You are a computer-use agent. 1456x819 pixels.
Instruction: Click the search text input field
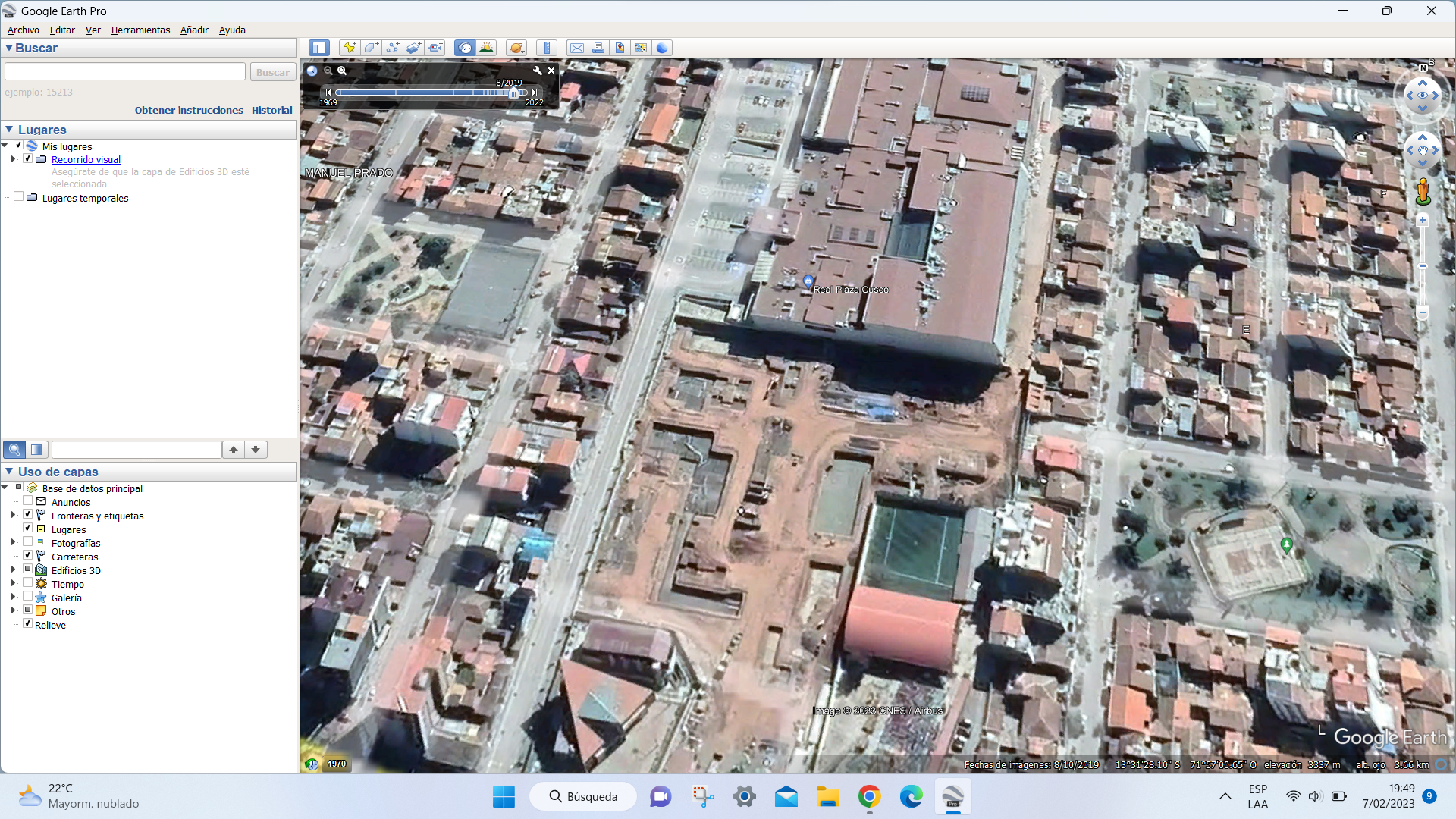pos(125,72)
